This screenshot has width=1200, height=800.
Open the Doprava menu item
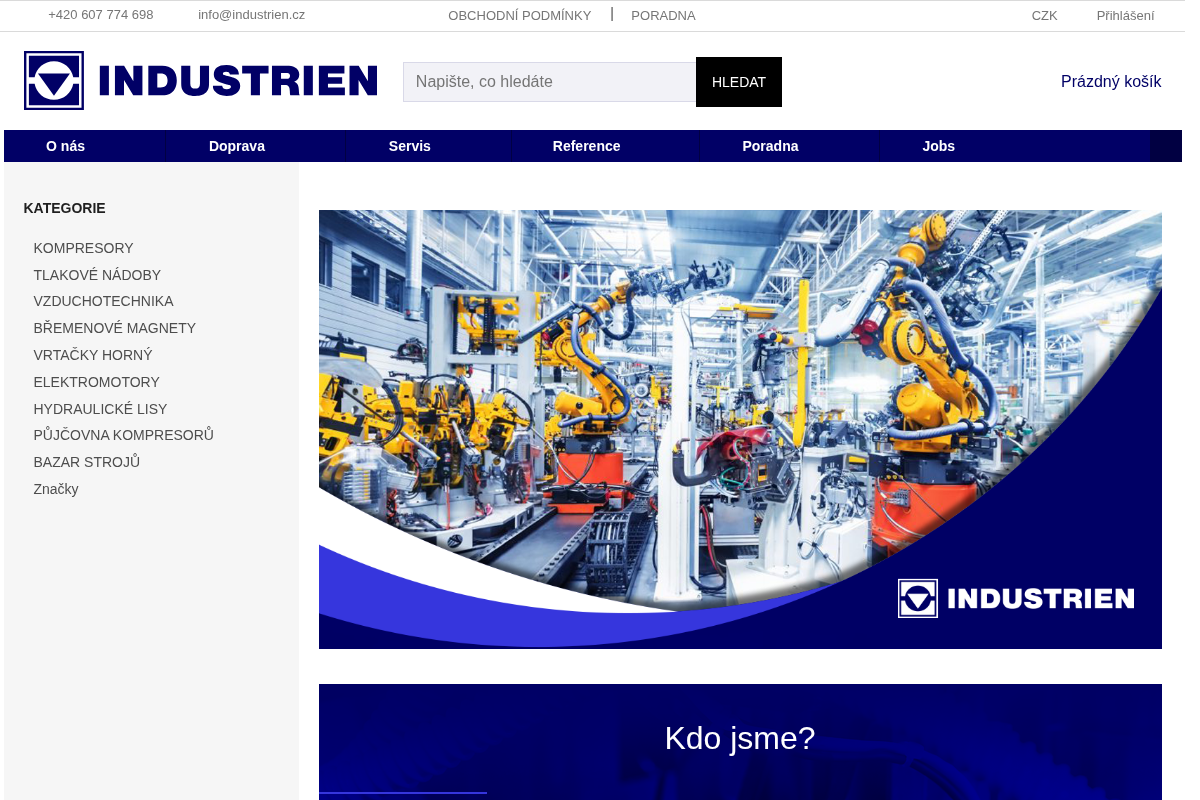(x=237, y=146)
